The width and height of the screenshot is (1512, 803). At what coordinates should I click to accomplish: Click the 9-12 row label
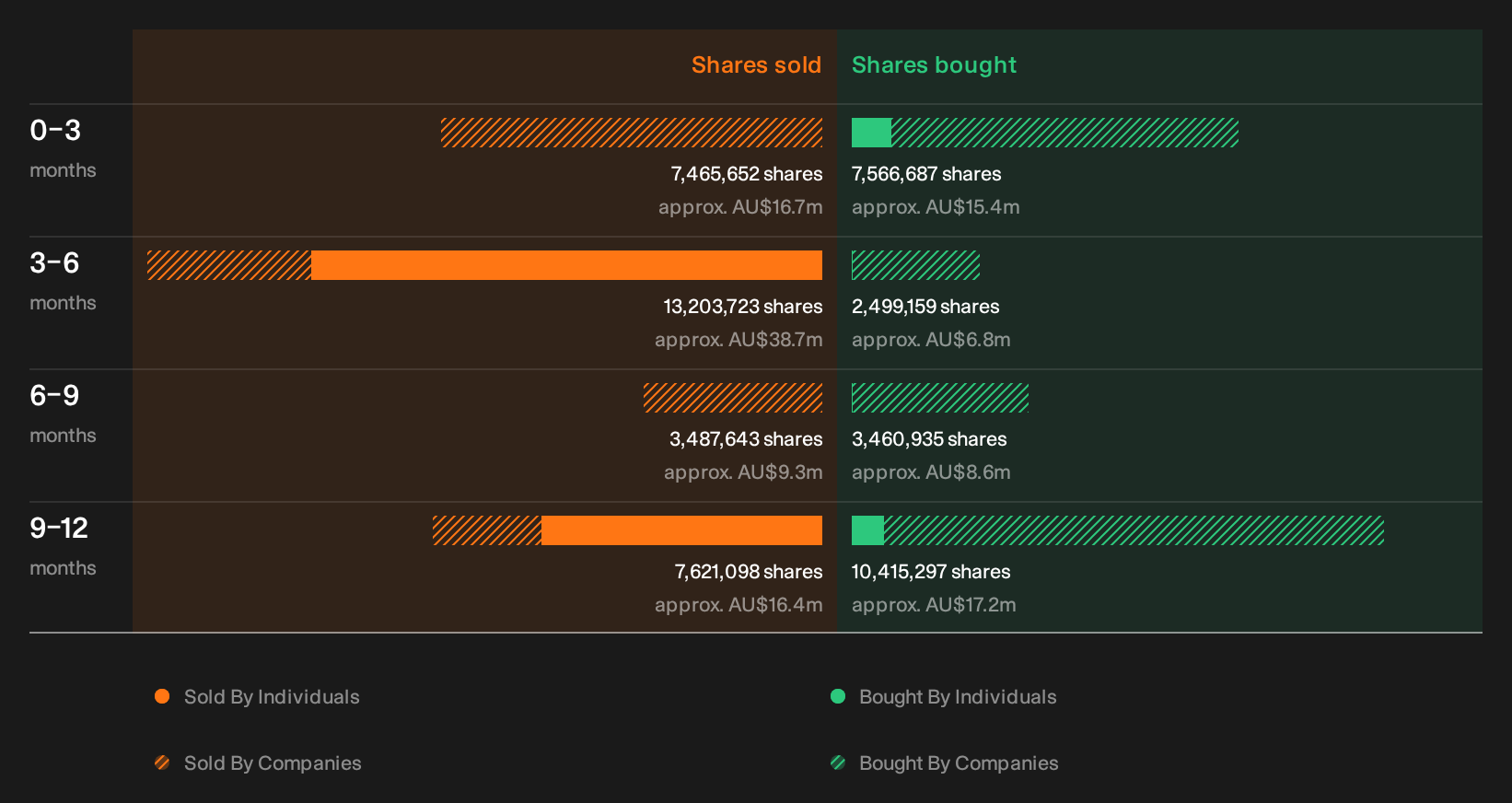pyautogui.click(x=59, y=529)
